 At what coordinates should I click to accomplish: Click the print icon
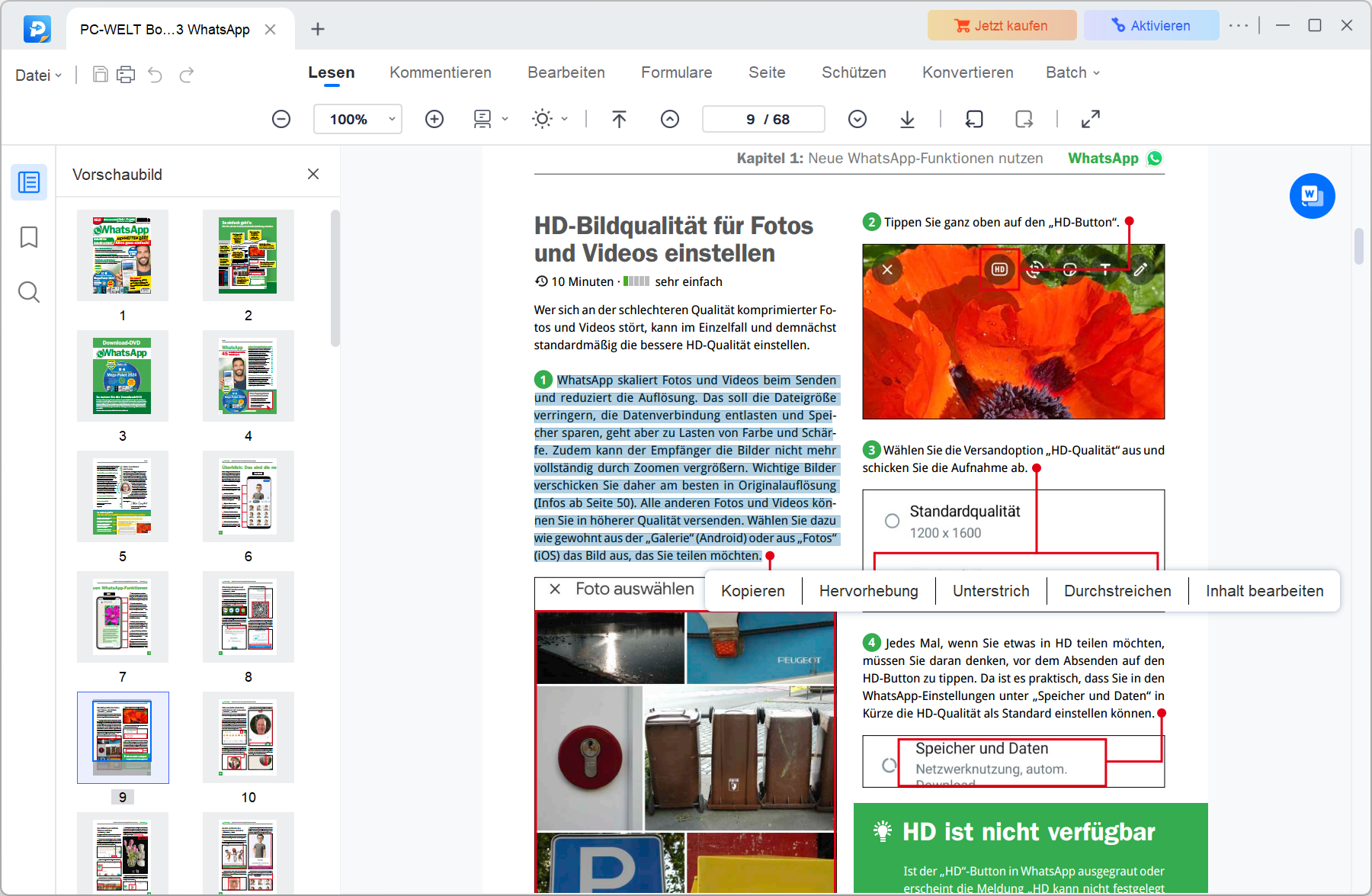[x=126, y=74]
